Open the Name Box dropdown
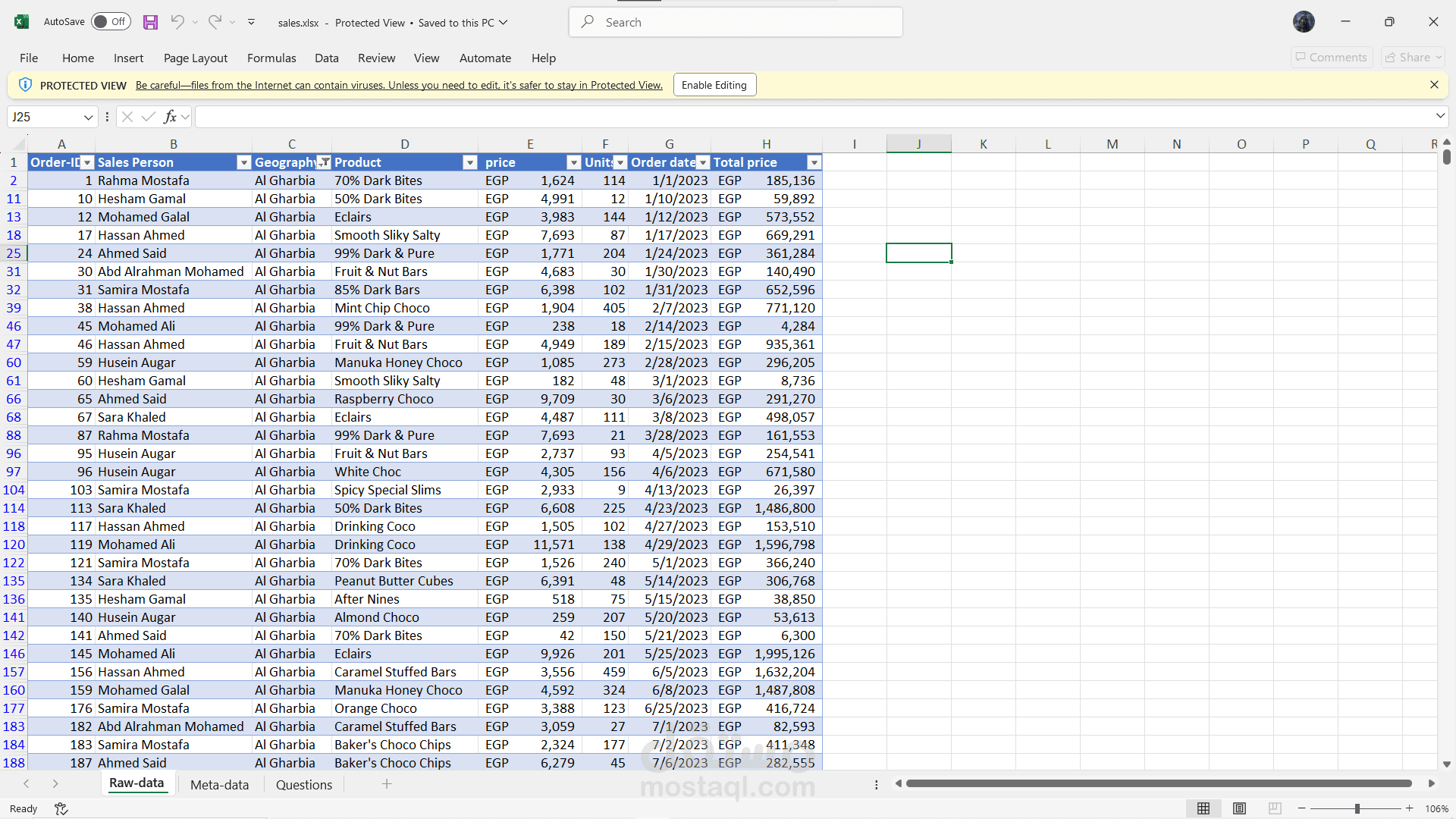Viewport: 1456px width, 819px height. [x=89, y=116]
